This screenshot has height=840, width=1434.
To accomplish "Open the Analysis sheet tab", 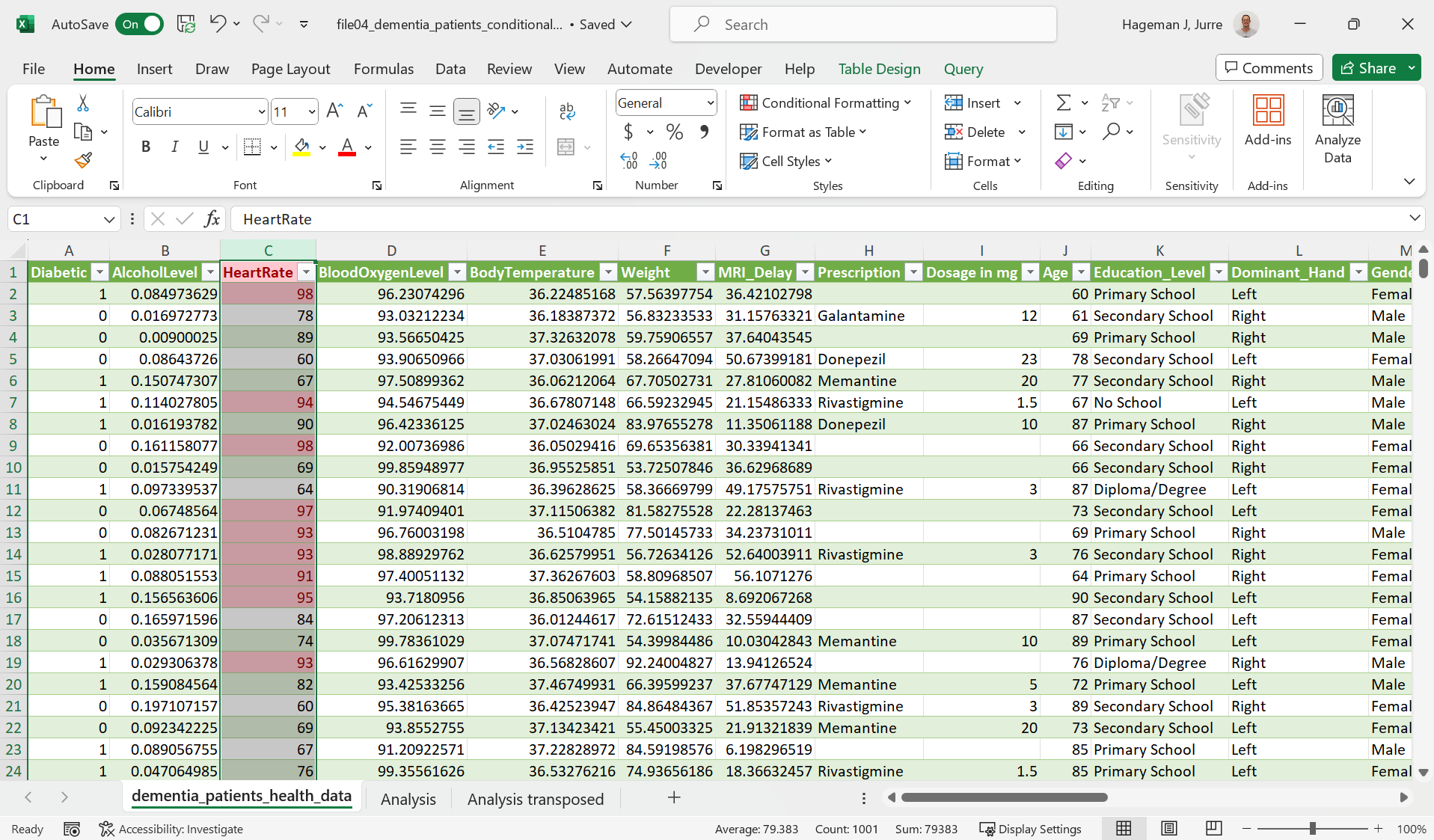I will tap(408, 798).
